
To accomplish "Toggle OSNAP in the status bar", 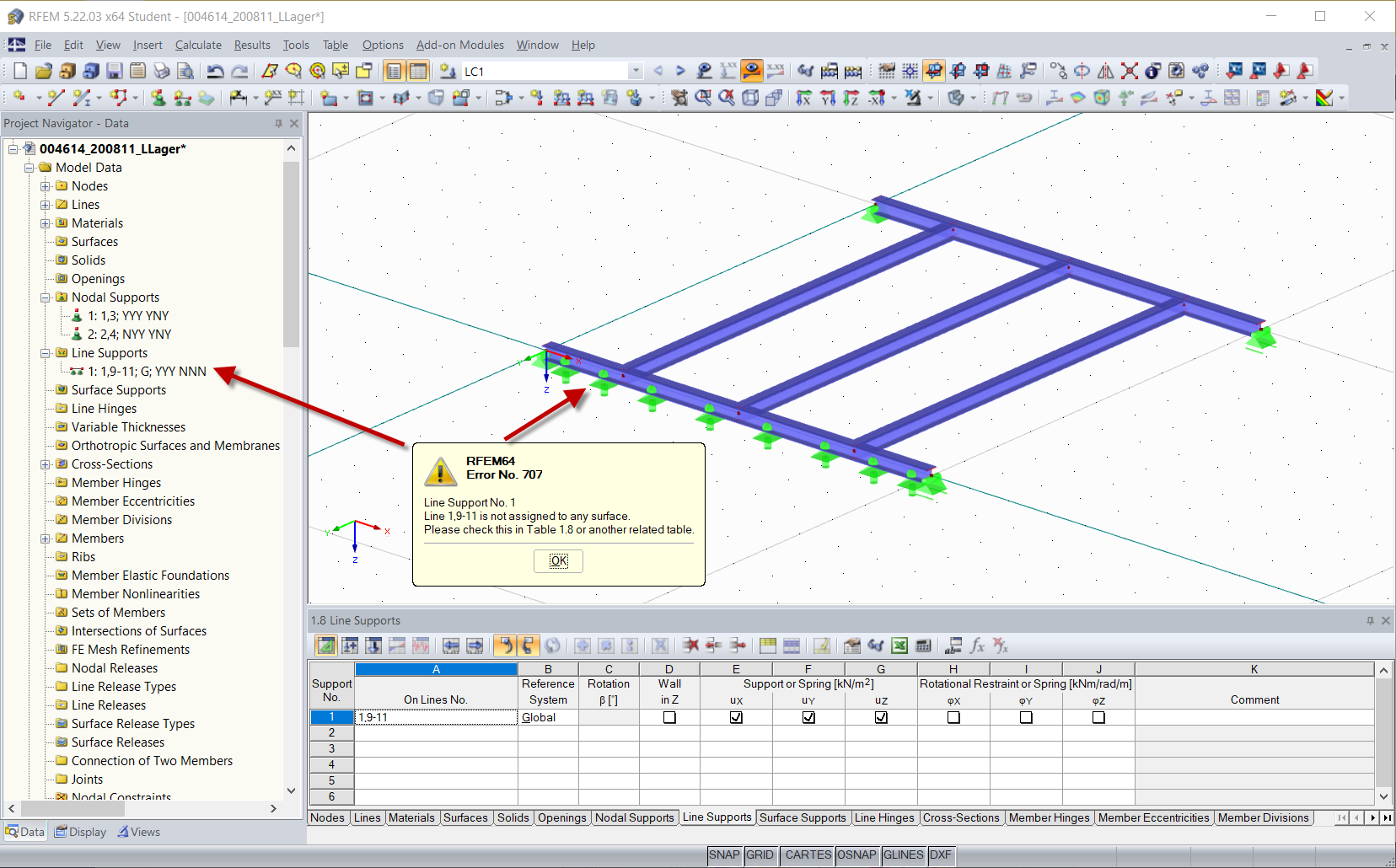I will coord(856,855).
